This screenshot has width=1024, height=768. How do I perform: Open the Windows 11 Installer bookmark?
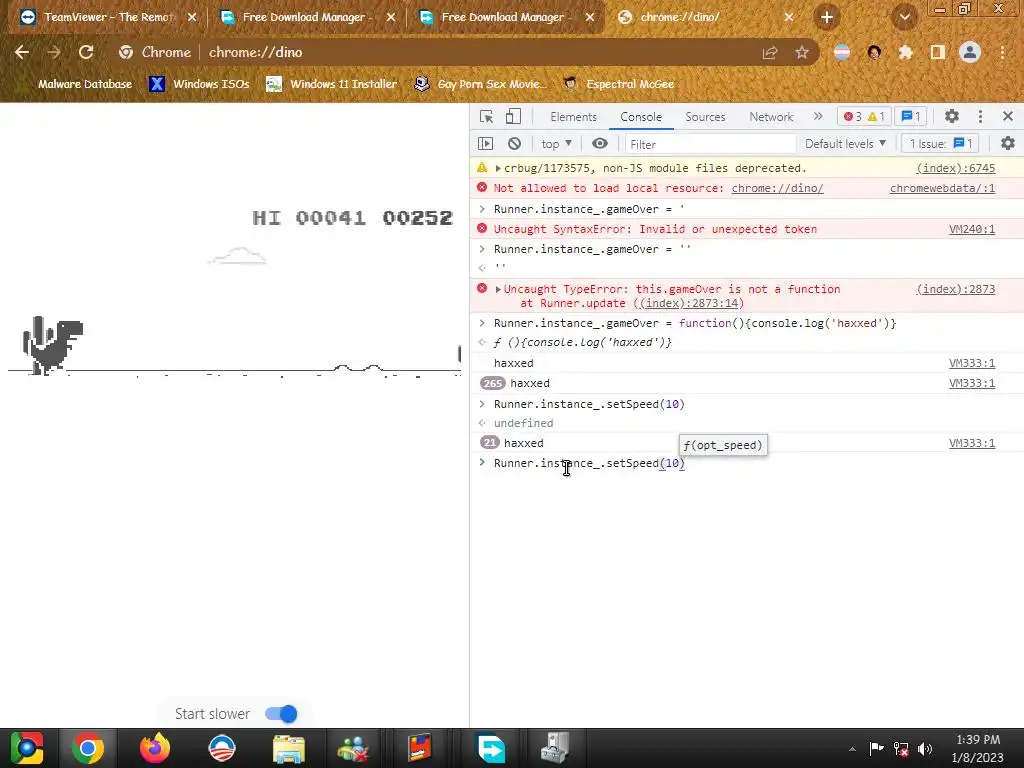click(x=332, y=84)
